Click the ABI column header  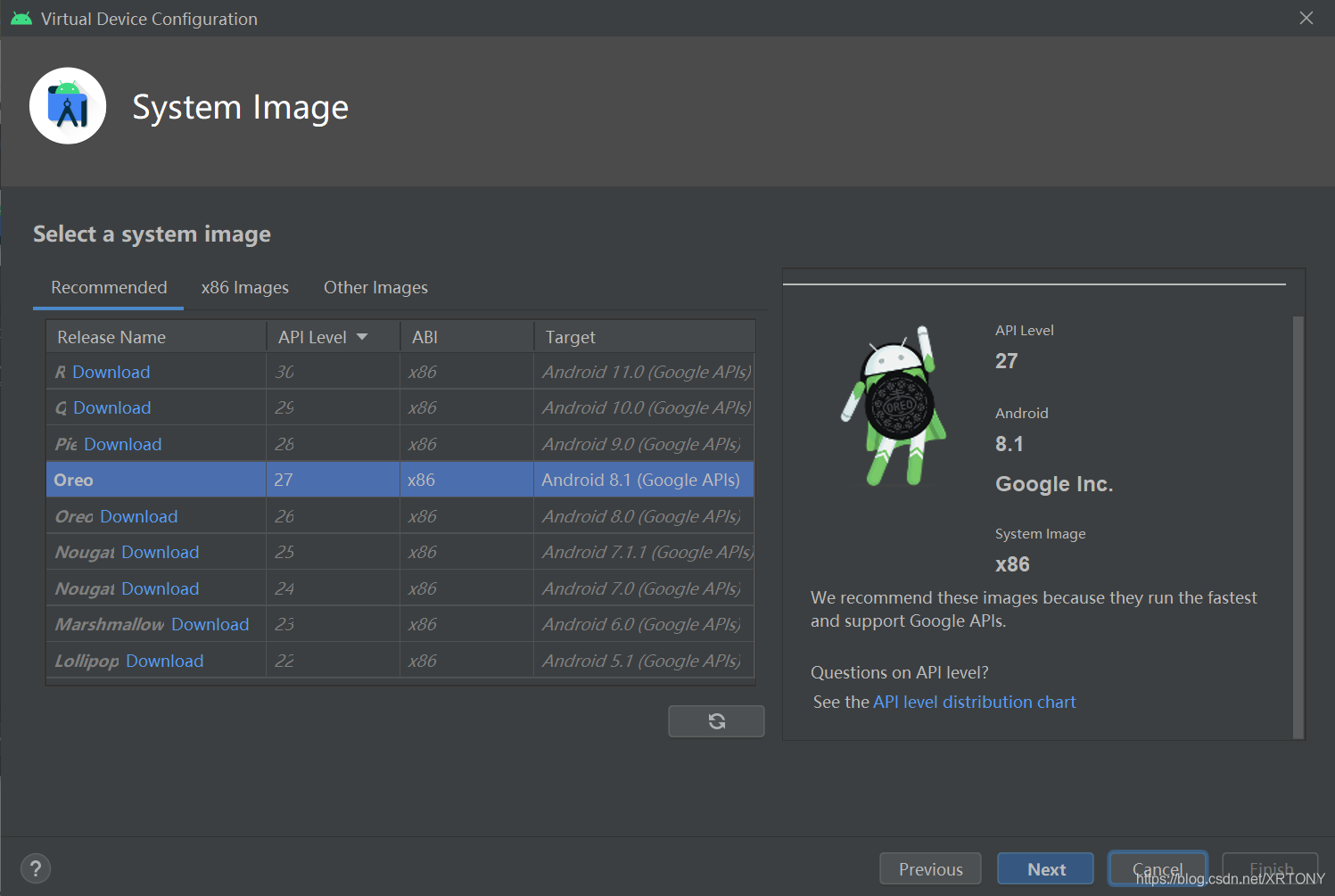point(467,337)
